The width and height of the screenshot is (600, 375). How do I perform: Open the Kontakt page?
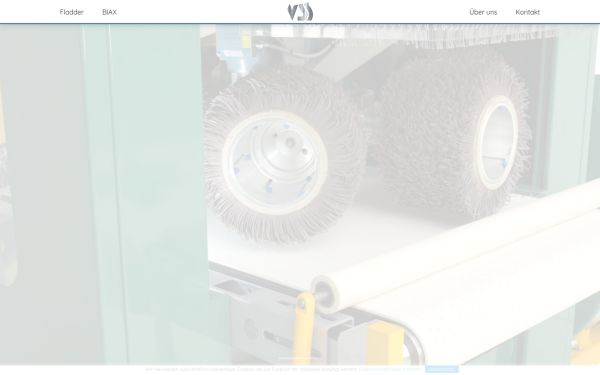click(x=527, y=12)
